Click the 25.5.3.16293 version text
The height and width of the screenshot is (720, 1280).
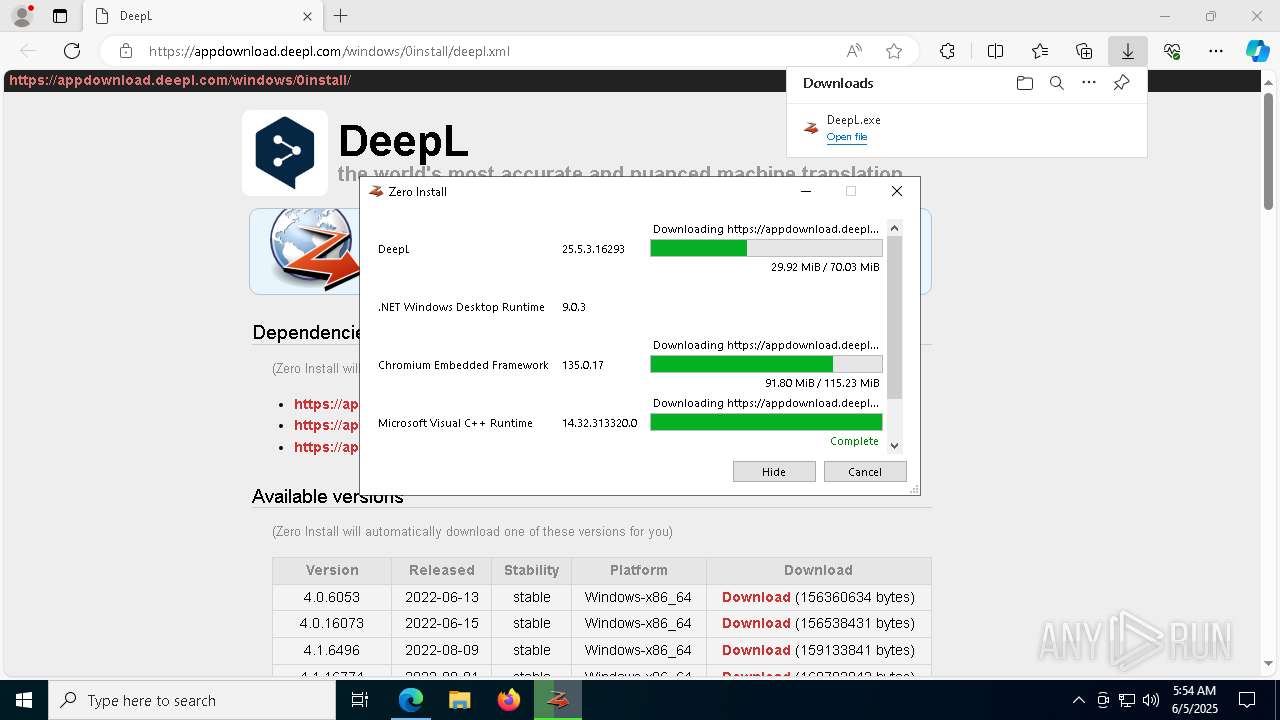pos(593,249)
